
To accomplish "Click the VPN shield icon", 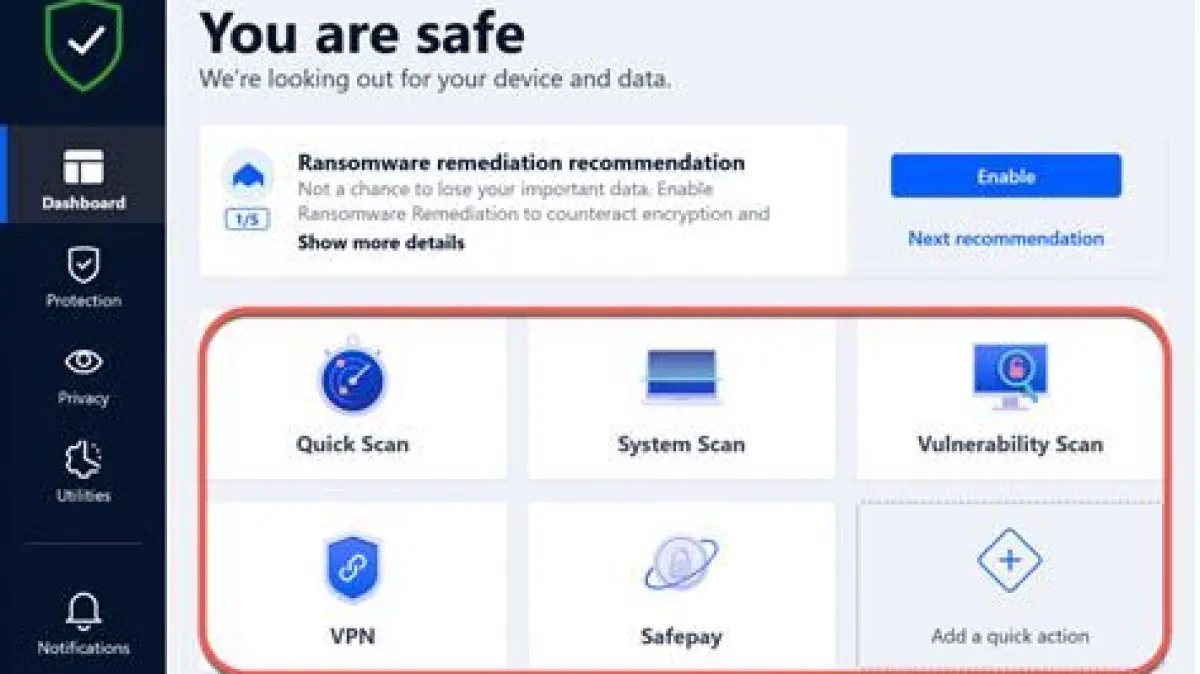I will pos(352,568).
